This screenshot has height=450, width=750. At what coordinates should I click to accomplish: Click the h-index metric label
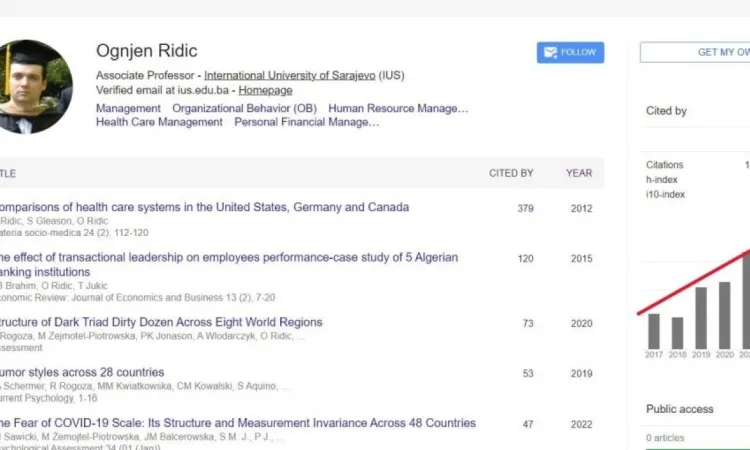tap(662, 180)
